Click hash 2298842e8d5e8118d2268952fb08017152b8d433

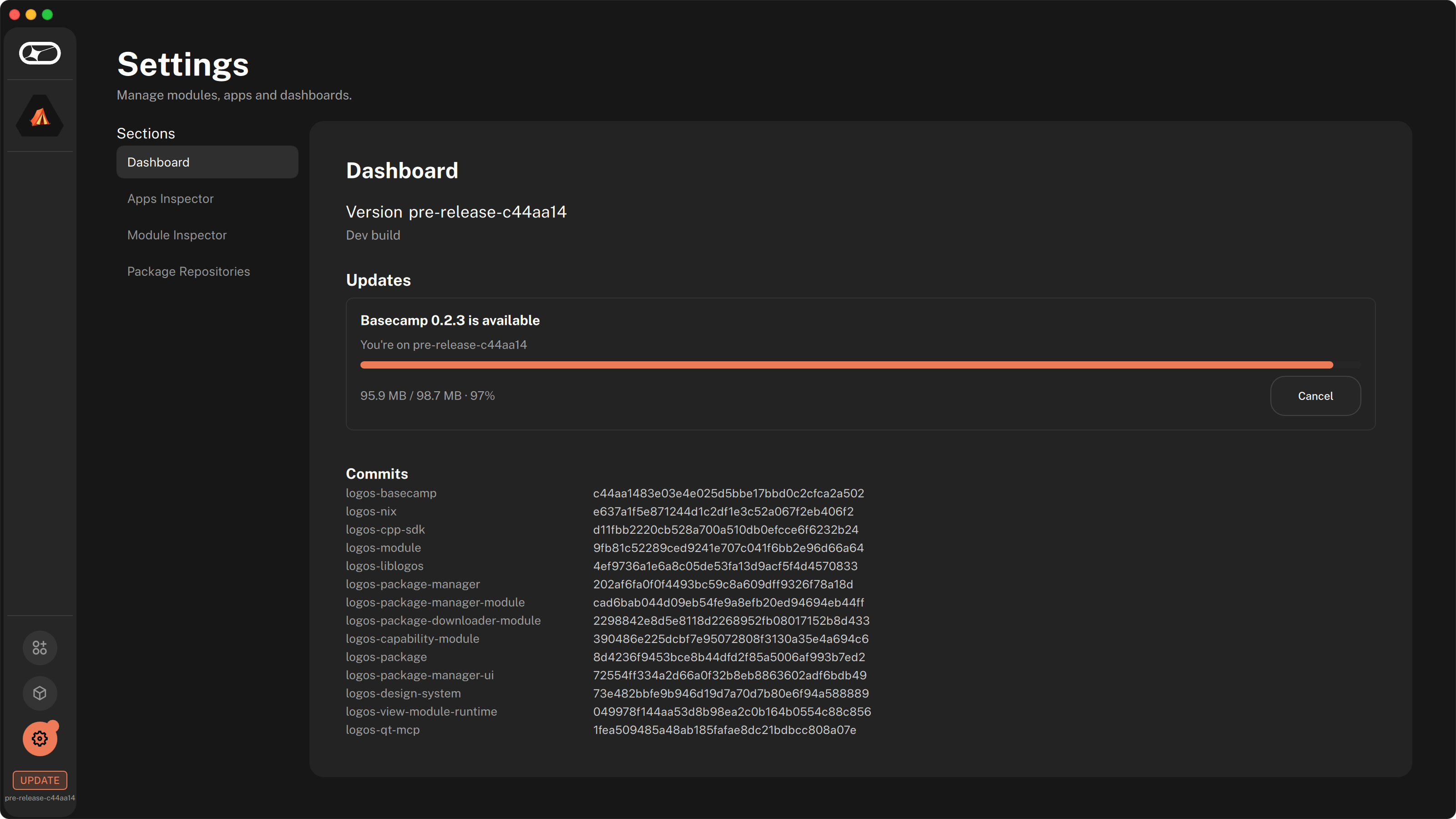click(x=731, y=621)
